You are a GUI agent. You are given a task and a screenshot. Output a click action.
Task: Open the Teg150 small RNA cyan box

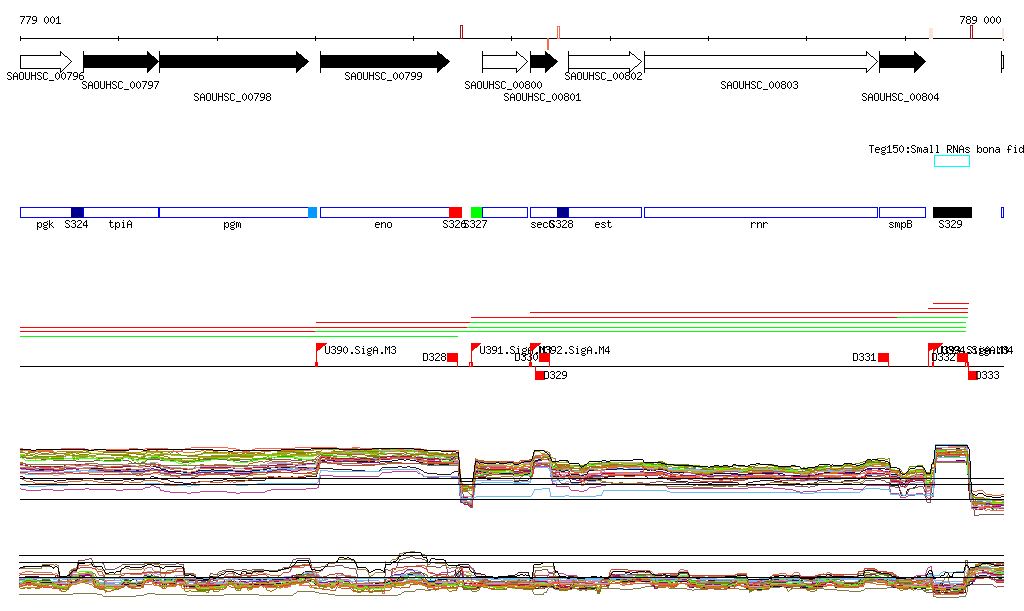tap(951, 161)
